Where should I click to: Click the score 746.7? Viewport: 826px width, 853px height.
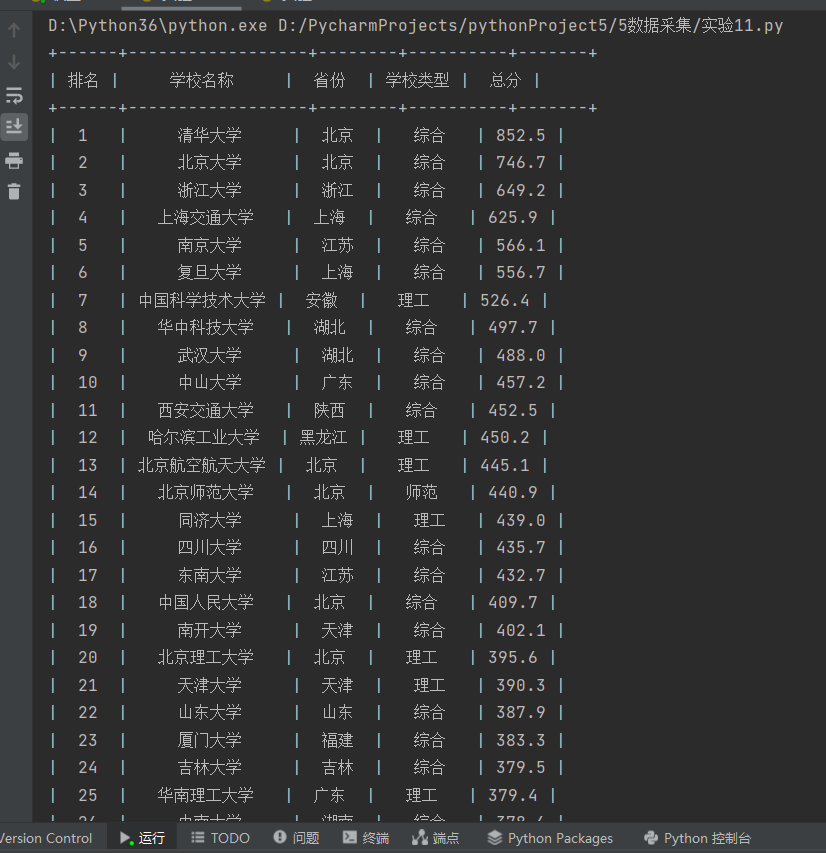click(x=521, y=162)
